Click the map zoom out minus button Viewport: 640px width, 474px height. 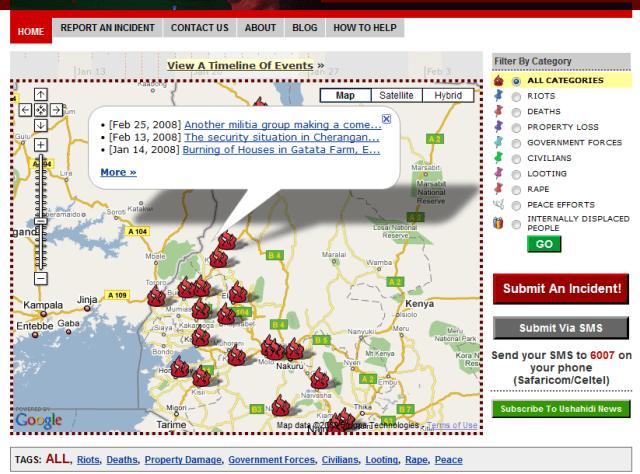click(x=41, y=279)
